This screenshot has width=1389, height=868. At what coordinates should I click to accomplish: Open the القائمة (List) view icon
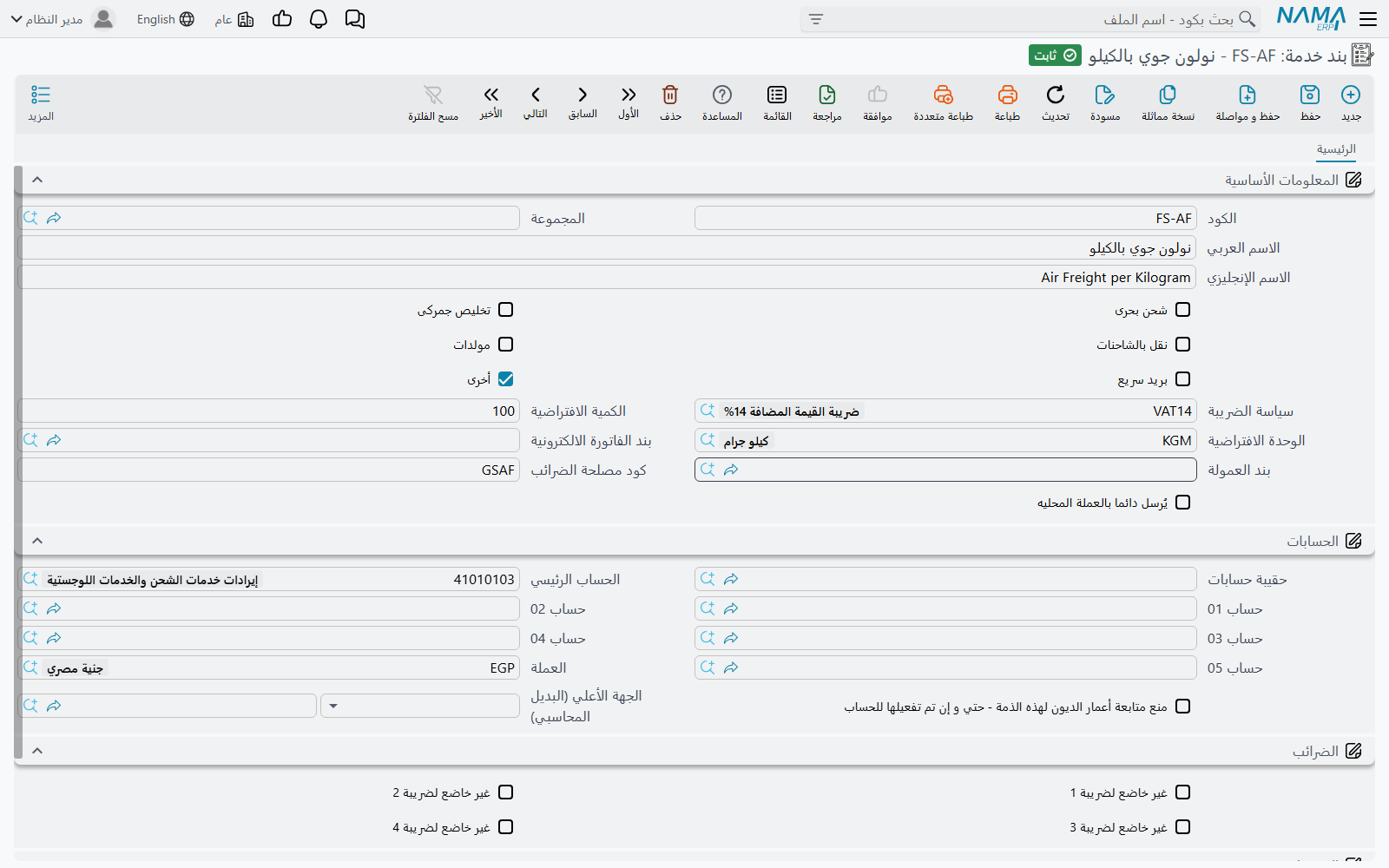[777, 95]
